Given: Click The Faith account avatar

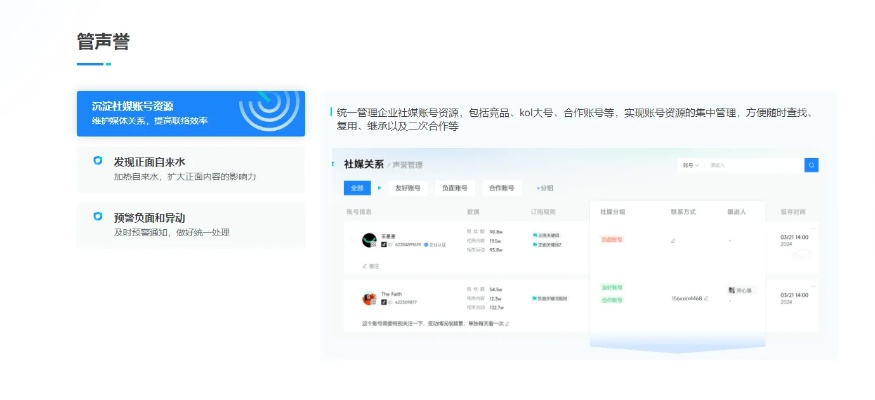Looking at the screenshot, I should click(369, 298).
